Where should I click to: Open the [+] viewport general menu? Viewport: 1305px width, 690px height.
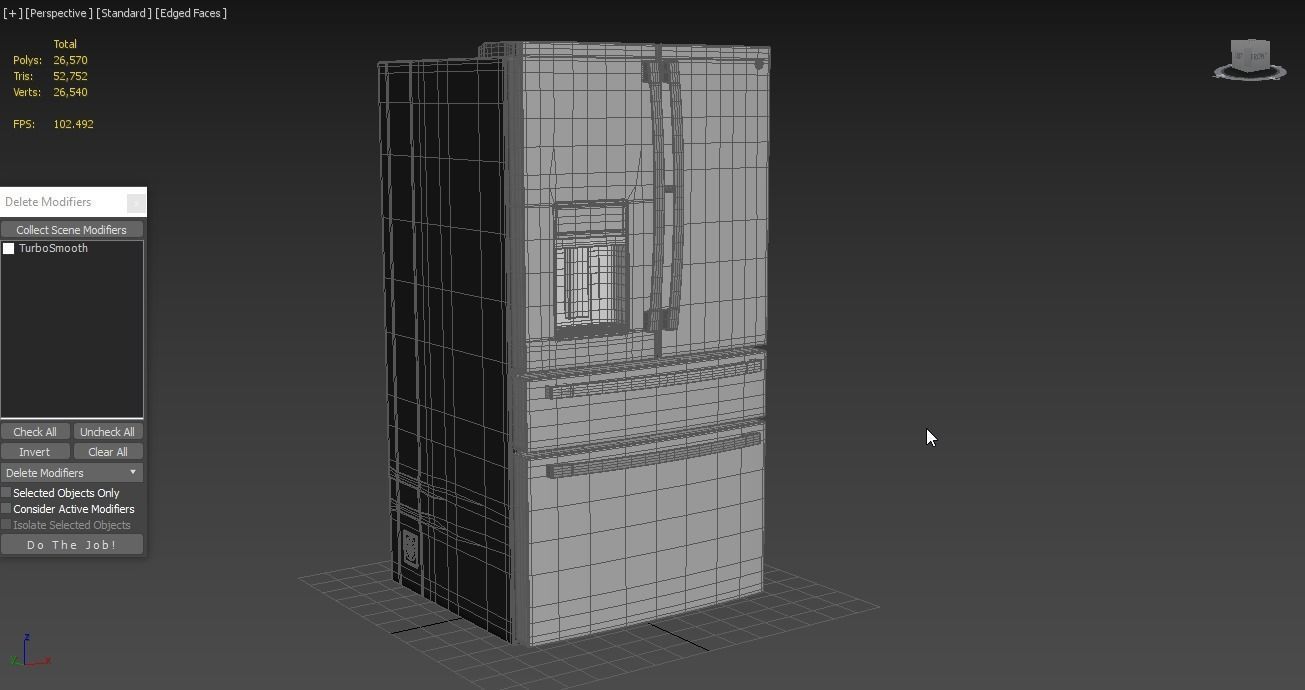point(12,13)
